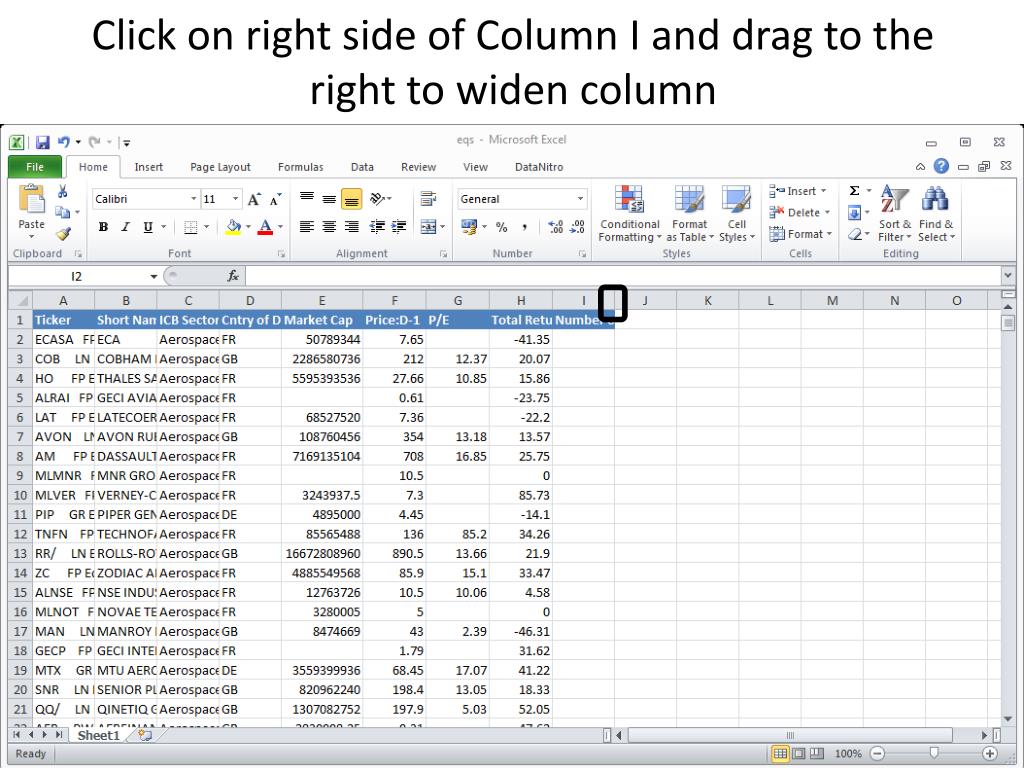The image size is (1024, 768).
Task: Apply Comma Style
Action: point(524,227)
